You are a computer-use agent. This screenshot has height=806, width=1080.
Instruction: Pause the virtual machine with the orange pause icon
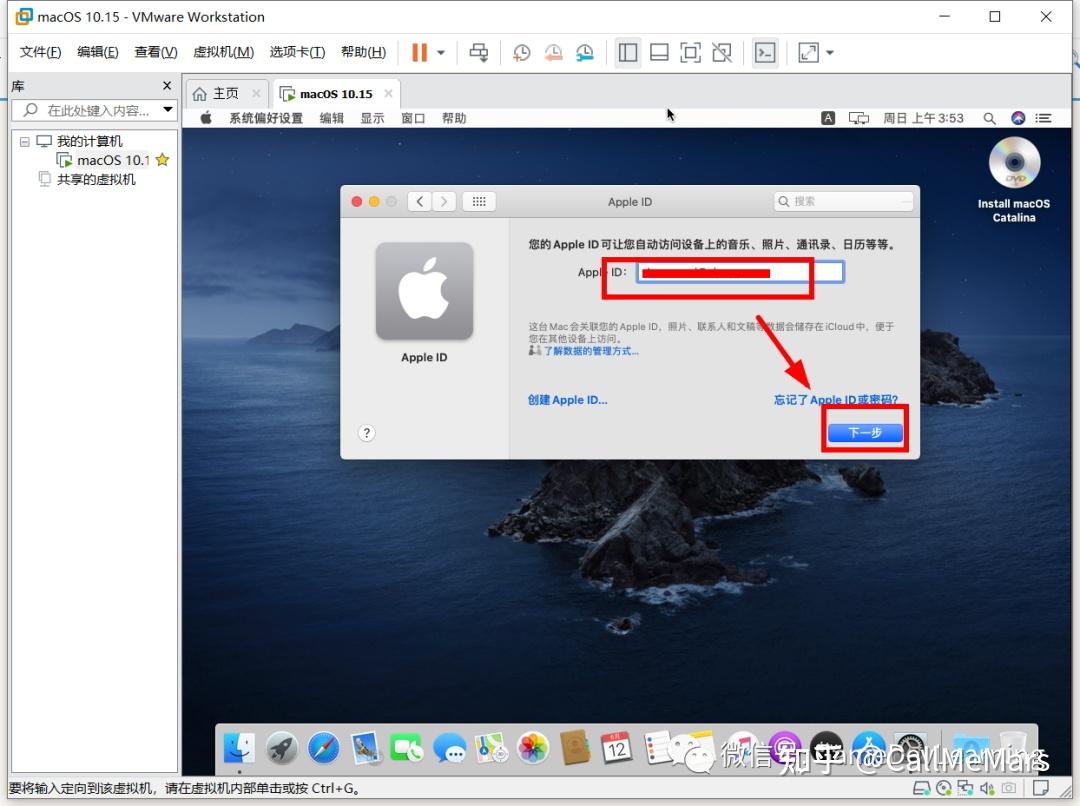419,52
